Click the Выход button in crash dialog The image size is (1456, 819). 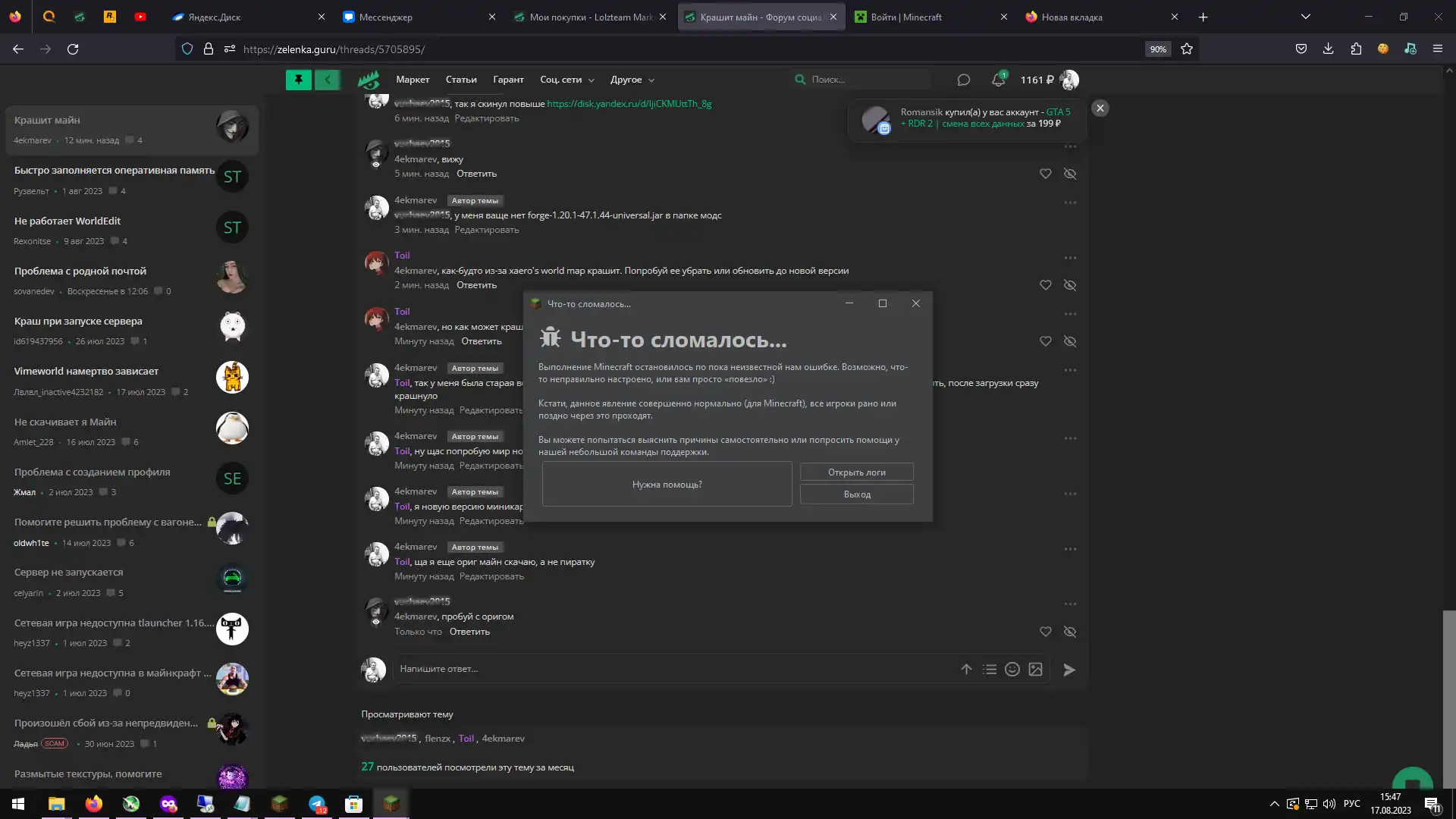coord(856,494)
